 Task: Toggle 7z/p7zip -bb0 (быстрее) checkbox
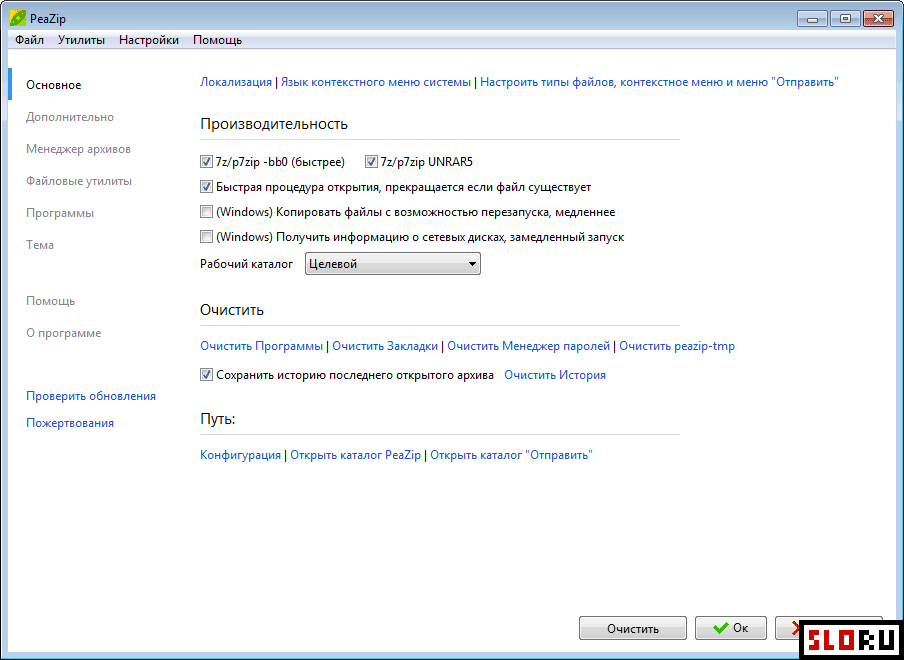click(x=206, y=163)
